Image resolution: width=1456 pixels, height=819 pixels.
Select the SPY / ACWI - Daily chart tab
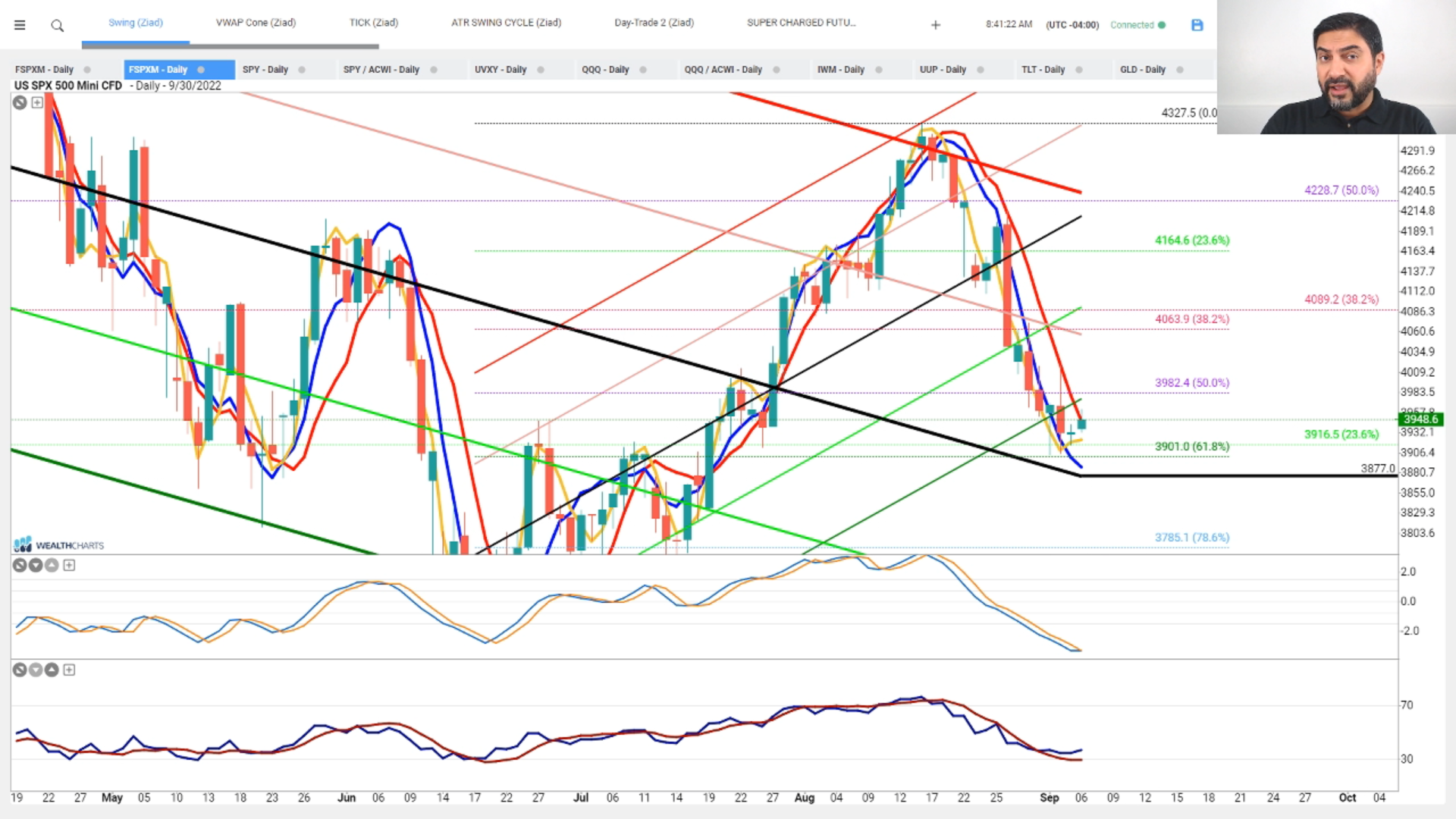click(381, 70)
